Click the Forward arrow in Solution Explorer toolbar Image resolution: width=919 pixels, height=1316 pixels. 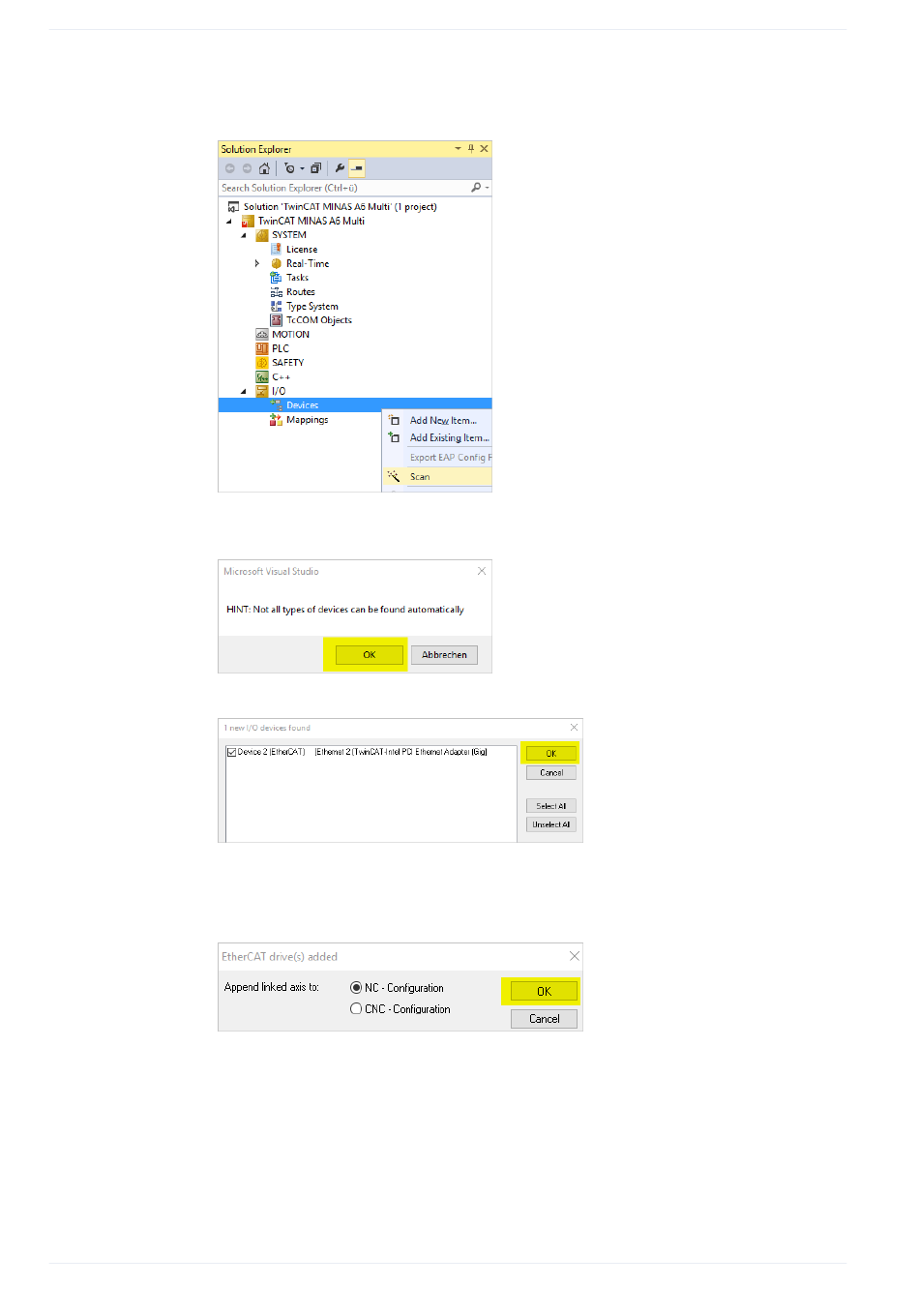(247, 168)
